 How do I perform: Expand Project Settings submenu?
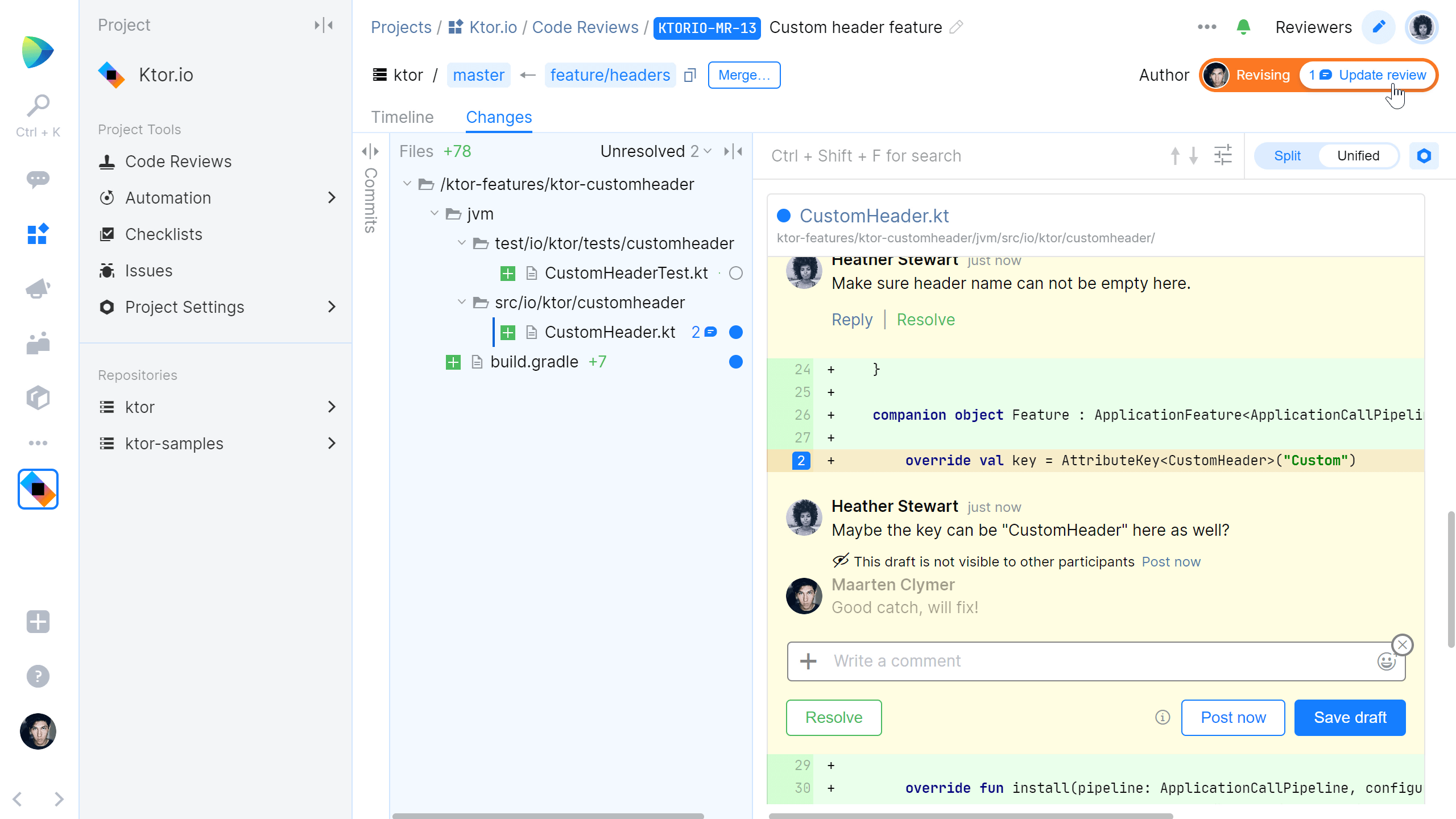pos(332,307)
